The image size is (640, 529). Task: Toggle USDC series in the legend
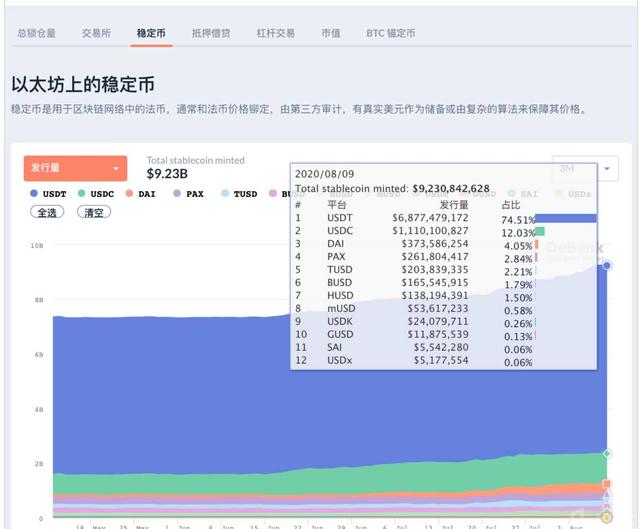pyautogui.click(x=96, y=194)
